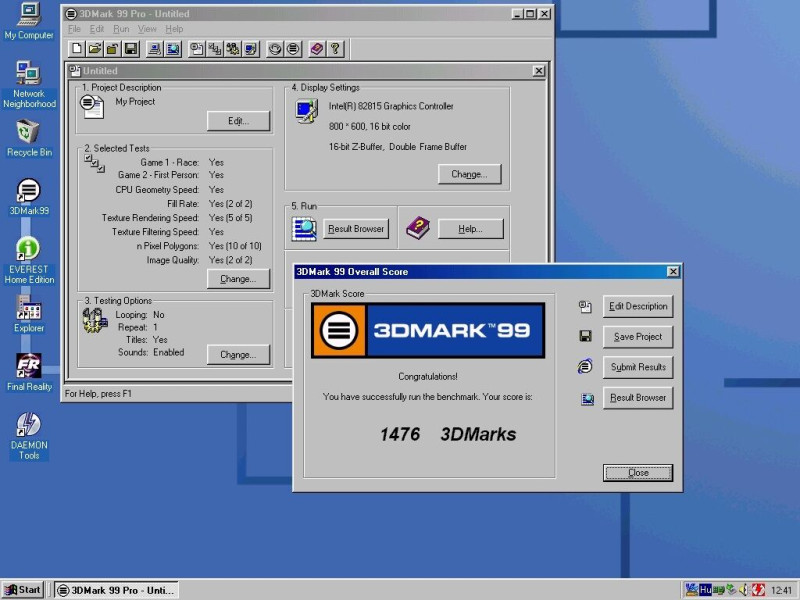This screenshot has width=800, height=600.
Task: Click Edit... in Project Description section
Action: pyautogui.click(x=238, y=121)
